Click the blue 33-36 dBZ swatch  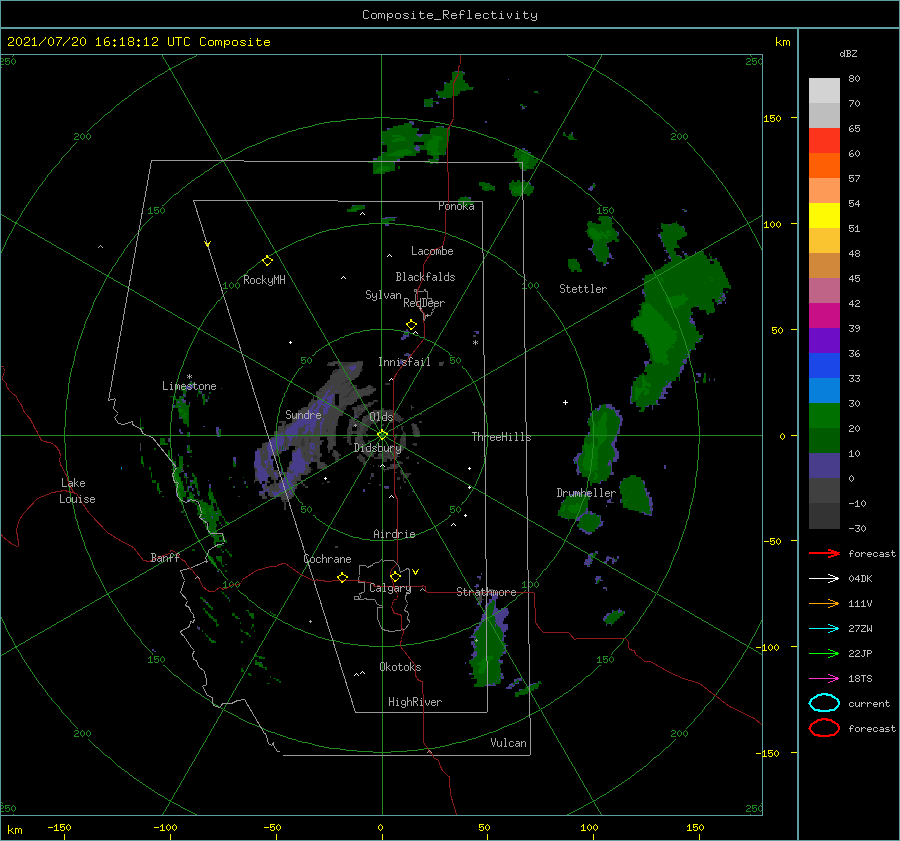coord(824,366)
